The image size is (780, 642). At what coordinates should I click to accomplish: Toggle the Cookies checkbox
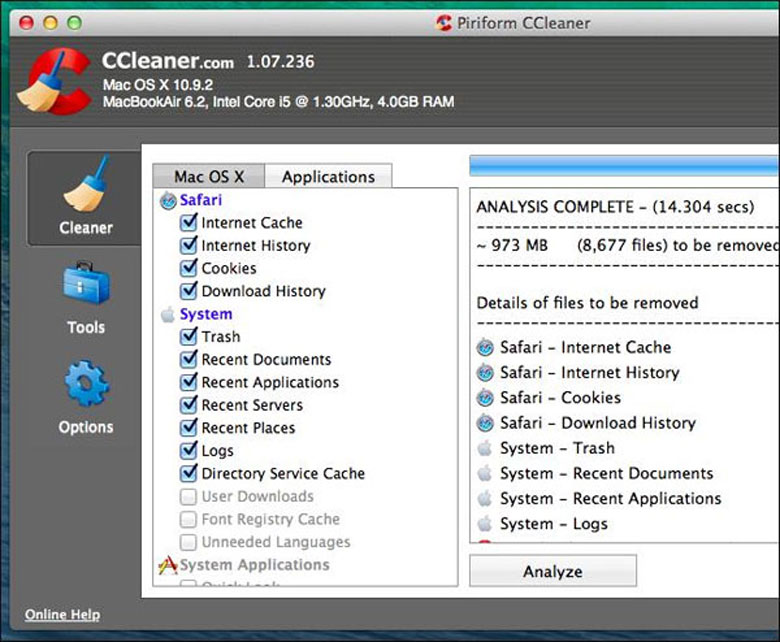[188, 268]
